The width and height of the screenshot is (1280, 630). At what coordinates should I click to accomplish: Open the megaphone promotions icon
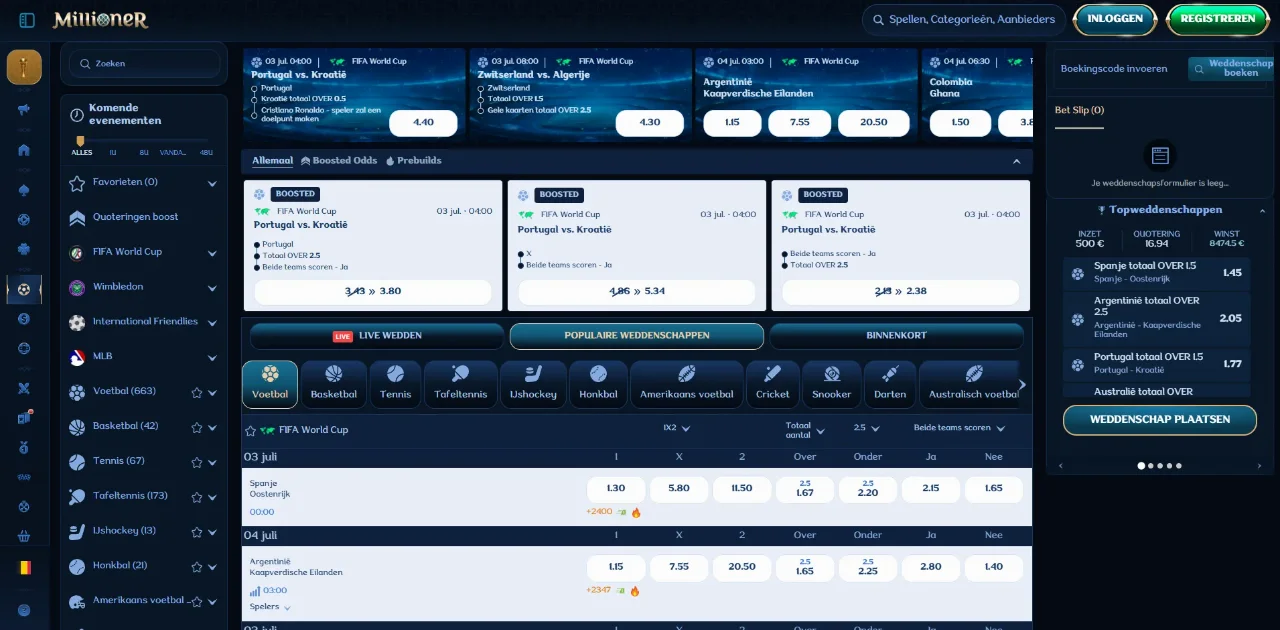[x=24, y=109]
